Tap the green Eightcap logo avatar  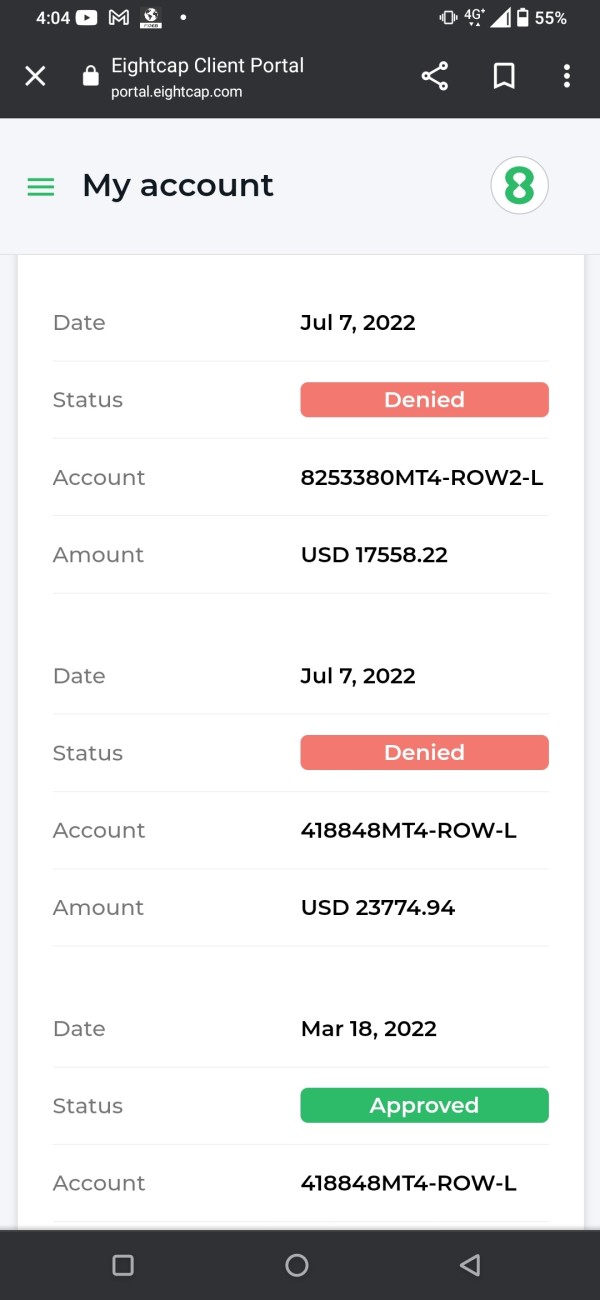point(519,186)
